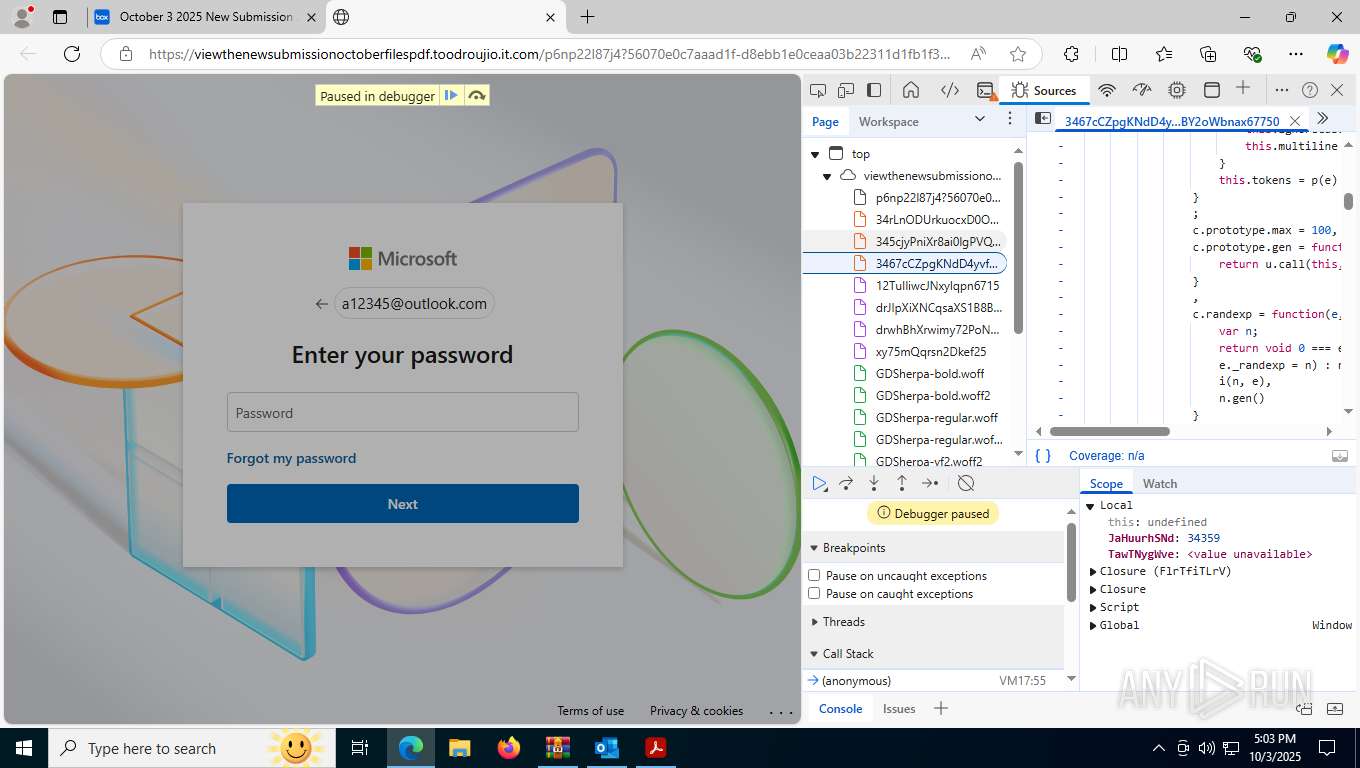Open Firefox from the taskbar
Viewport: 1360px width, 768px height.
[509, 747]
